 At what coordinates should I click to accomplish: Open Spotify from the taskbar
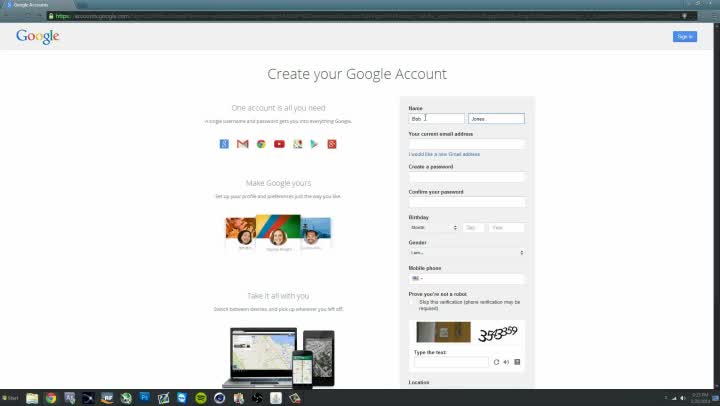coord(201,398)
